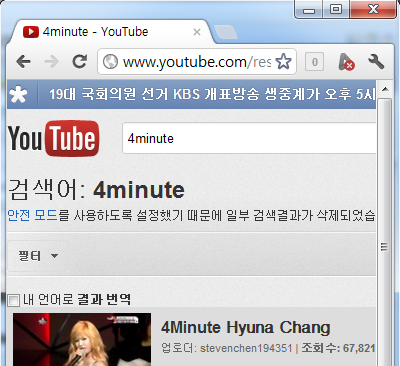Click the ad blocker extension icon
The width and height of the screenshot is (400, 366).
[346, 62]
